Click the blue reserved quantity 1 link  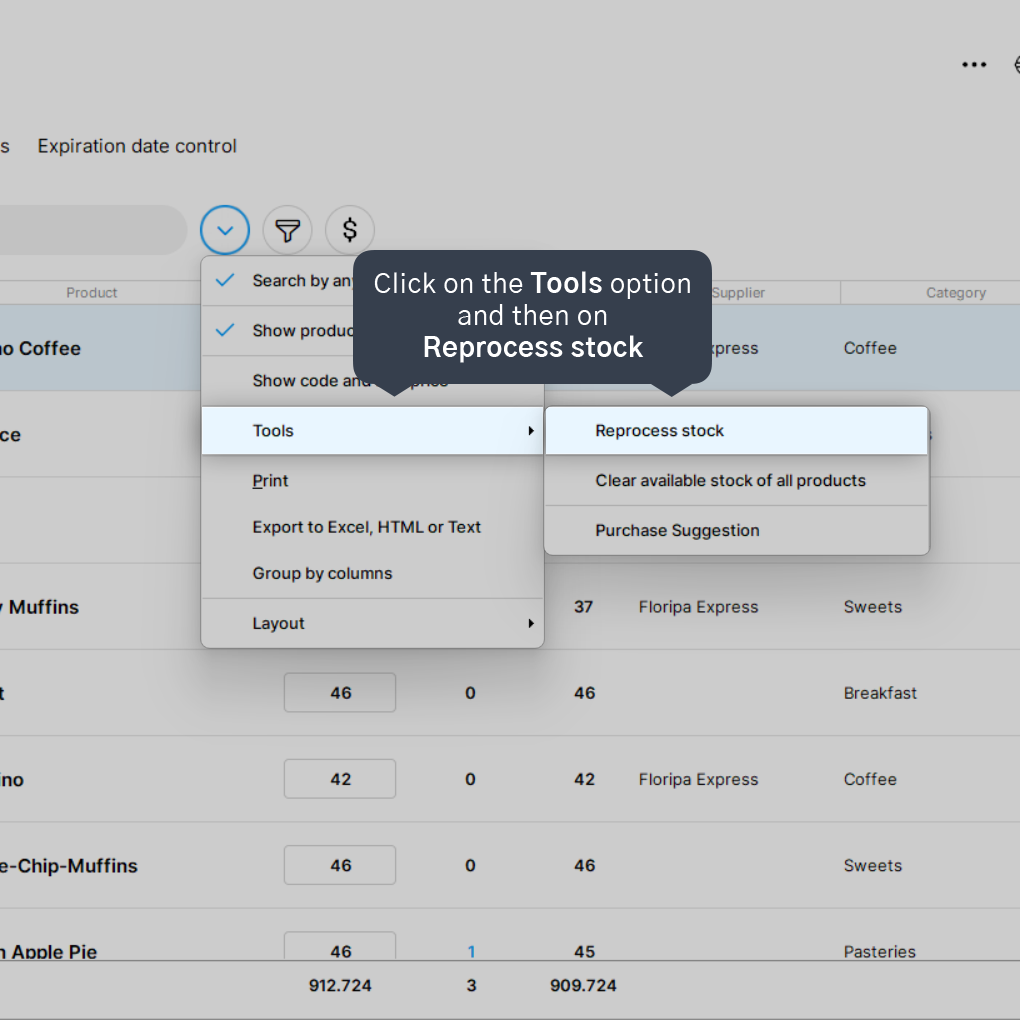[x=471, y=952]
